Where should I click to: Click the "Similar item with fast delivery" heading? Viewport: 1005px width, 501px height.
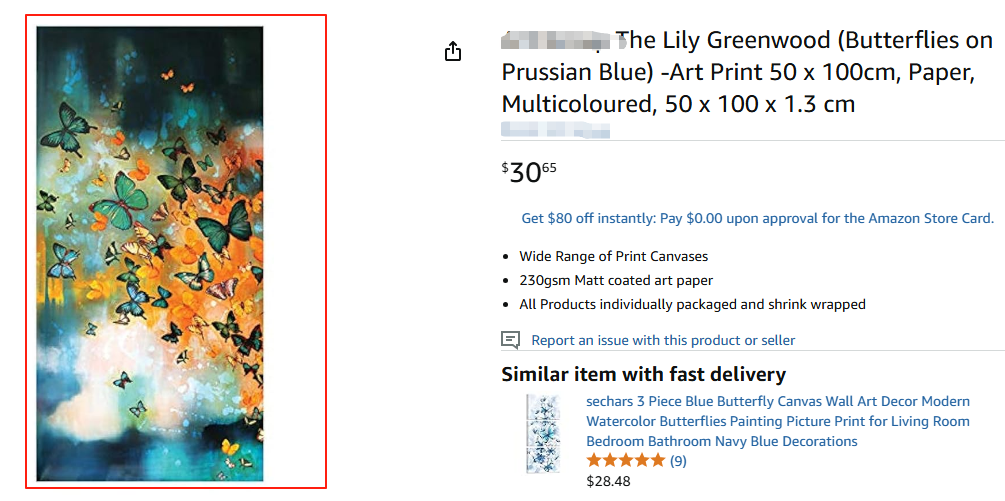click(x=643, y=375)
